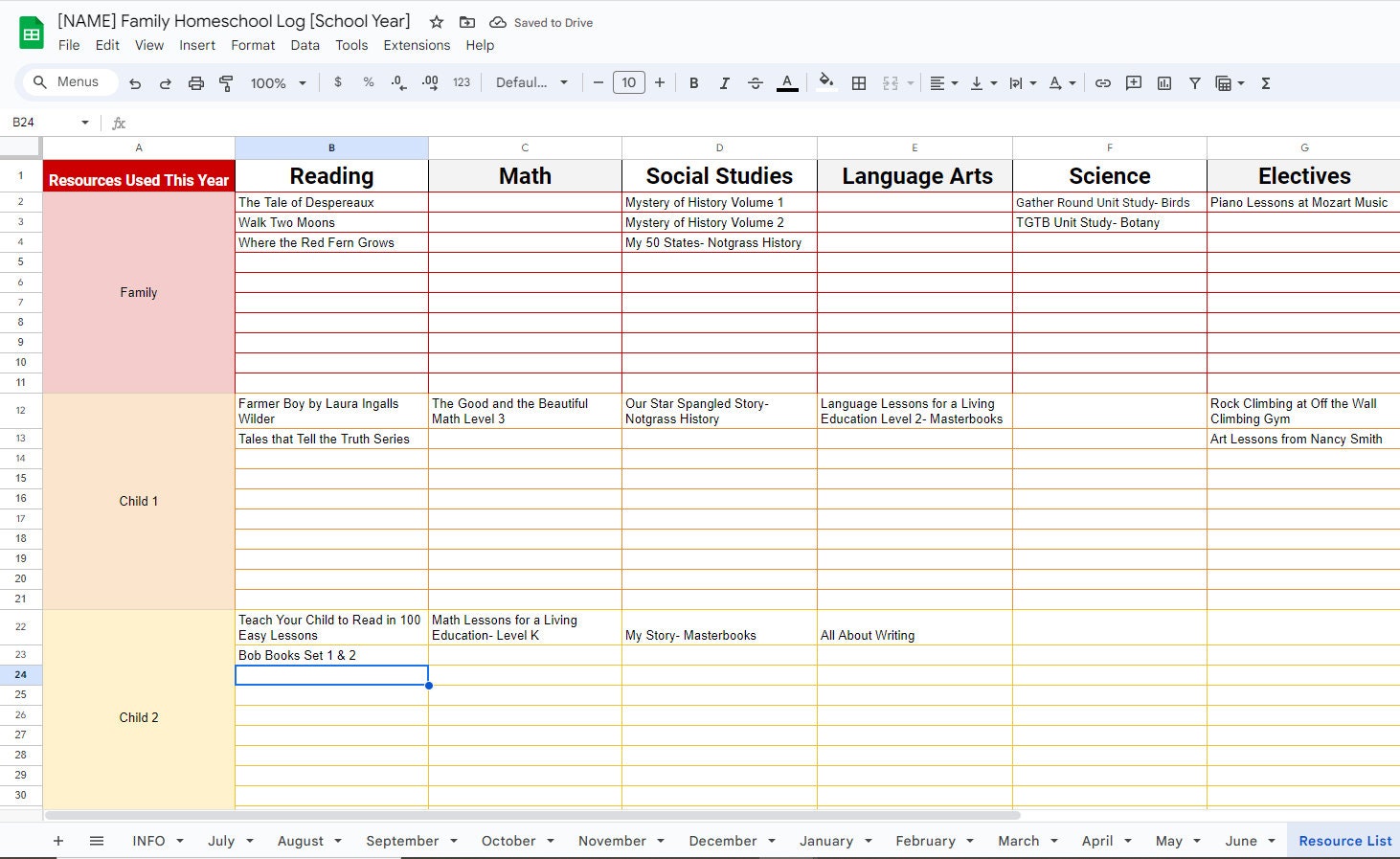The image size is (1400, 859).
Task: Open the fill color picker
Action: 825,83
